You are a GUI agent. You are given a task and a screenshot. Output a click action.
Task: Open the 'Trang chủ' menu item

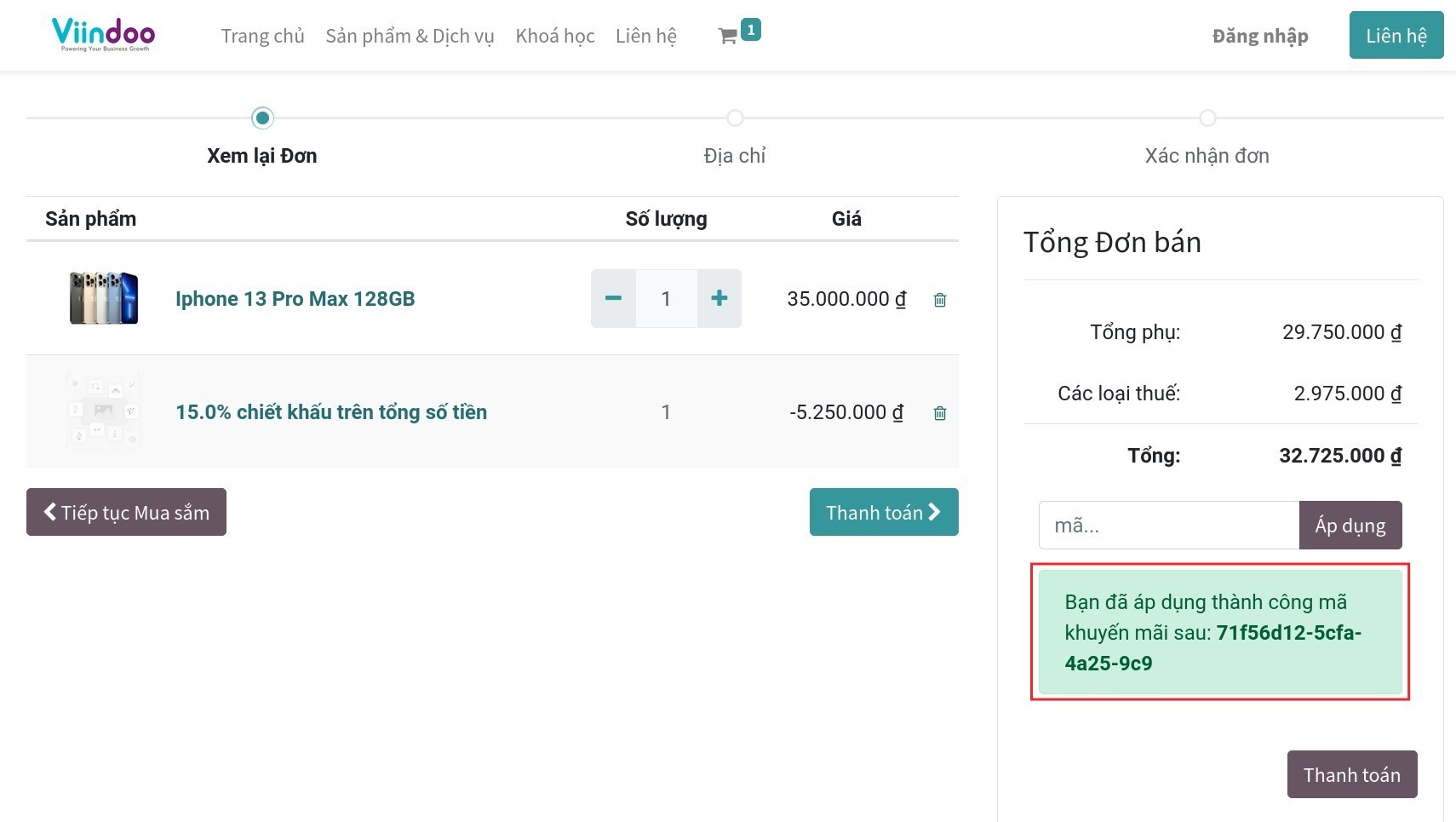pos(262,36)
